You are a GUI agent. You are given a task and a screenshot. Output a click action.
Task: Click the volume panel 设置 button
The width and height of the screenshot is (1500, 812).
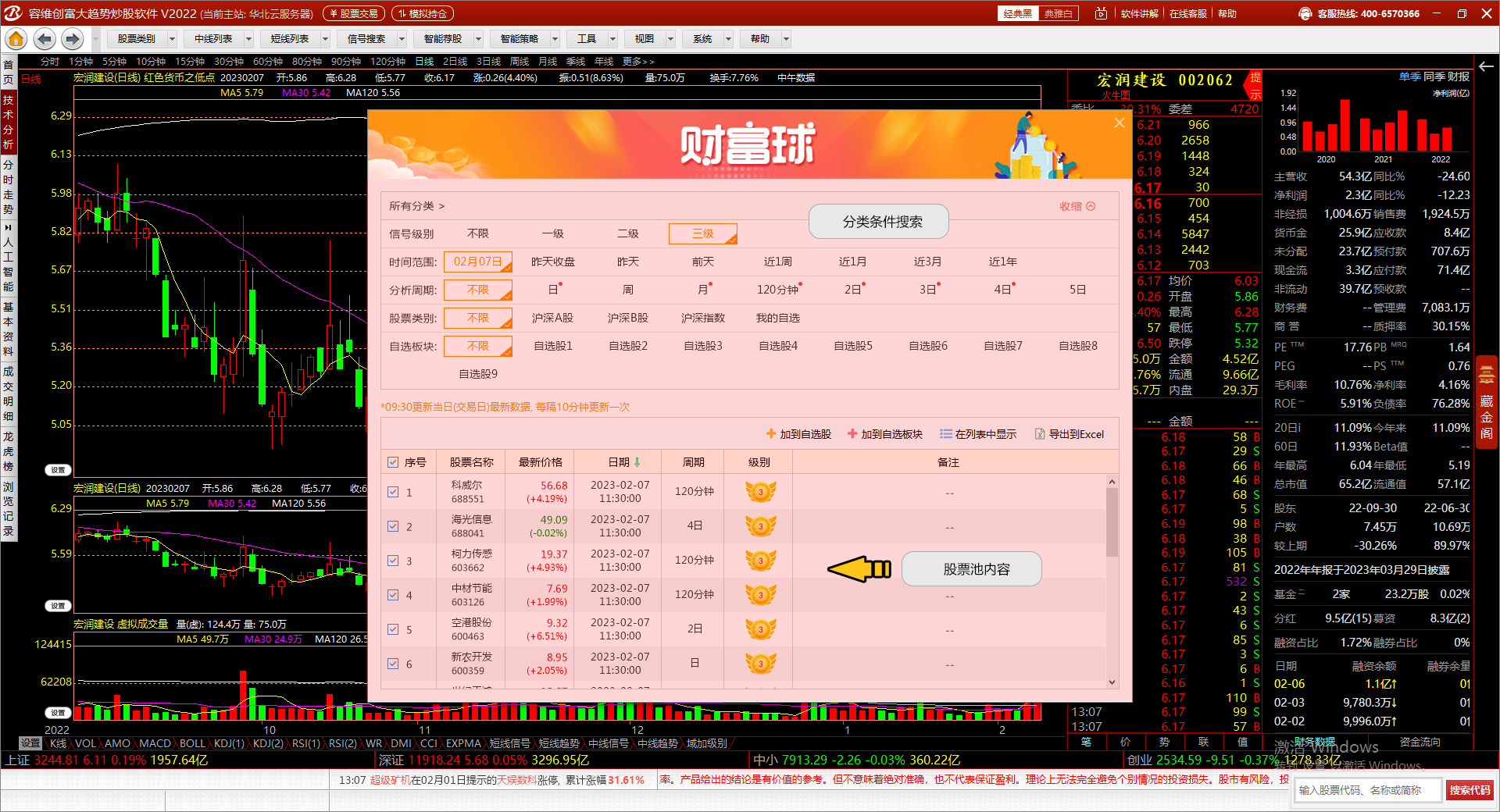59,713
